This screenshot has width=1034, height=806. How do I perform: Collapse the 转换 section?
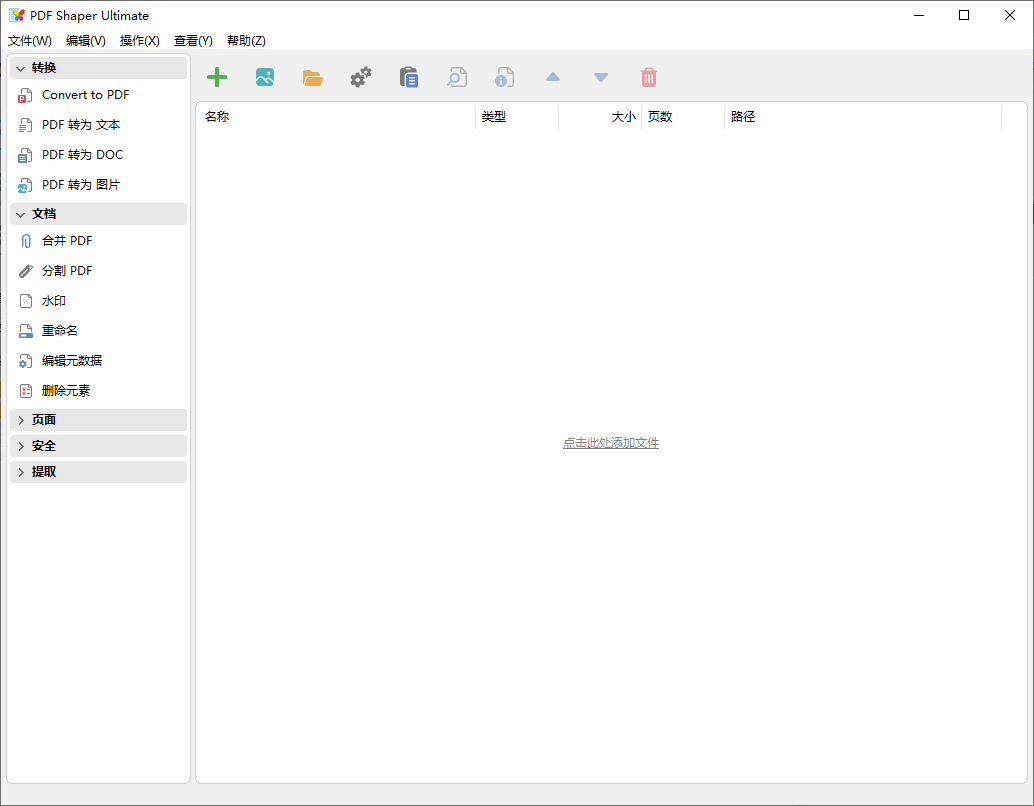coord(97,67)
